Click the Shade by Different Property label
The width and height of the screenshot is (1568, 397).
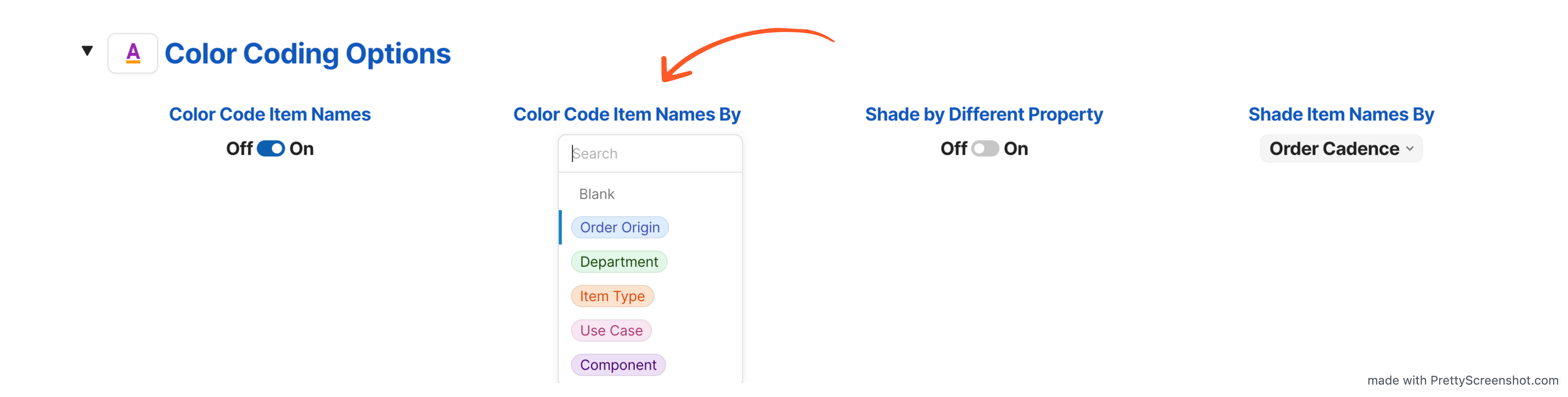point(984,114)
